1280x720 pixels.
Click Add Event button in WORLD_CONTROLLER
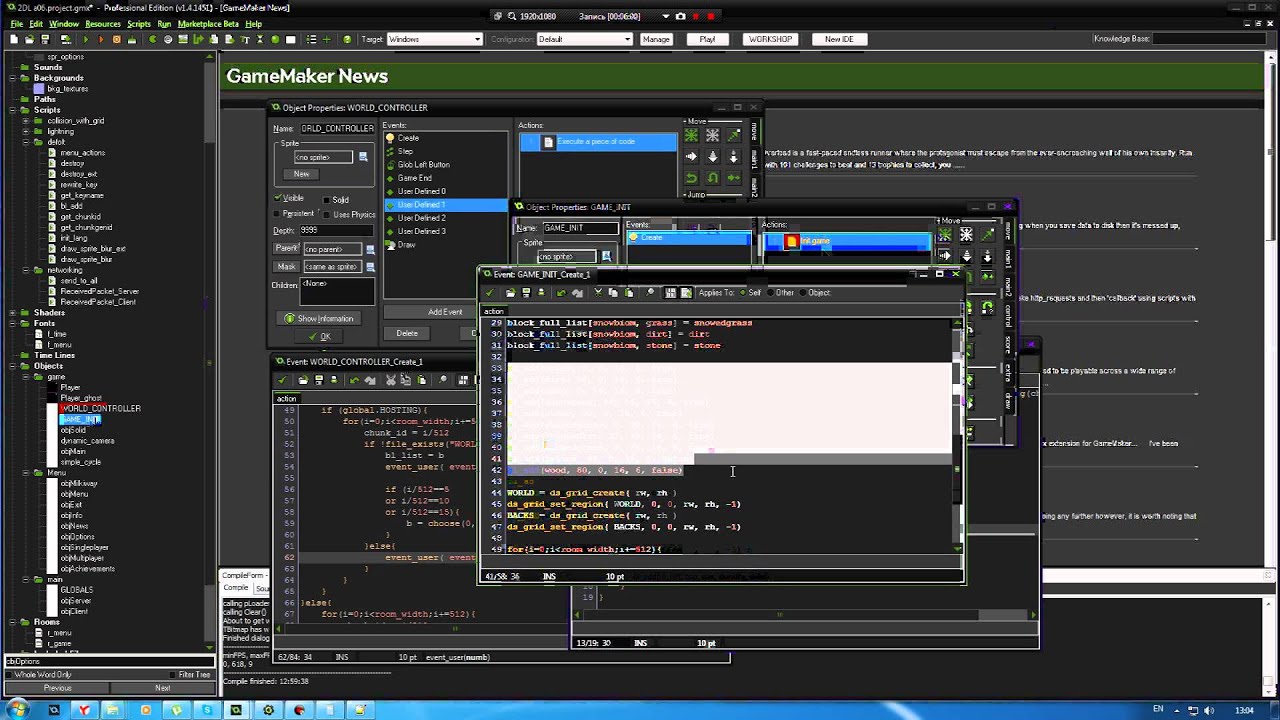click(x=445, y=312)
